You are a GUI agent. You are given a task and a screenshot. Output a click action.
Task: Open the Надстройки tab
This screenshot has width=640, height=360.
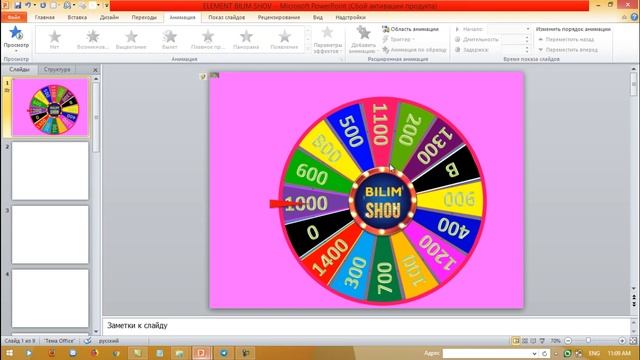coord(350,18)
